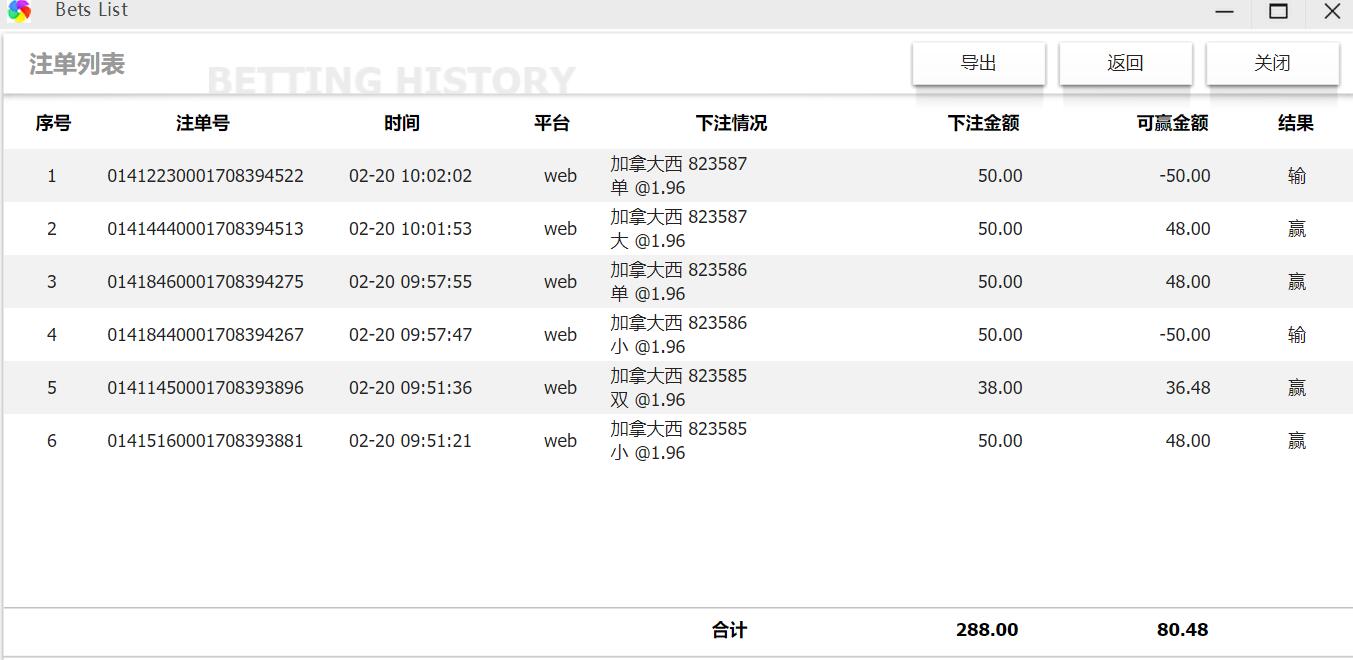The image size is (1353, 660).
Task: Click the 序号 column header
Action: [x=53, y=123]
